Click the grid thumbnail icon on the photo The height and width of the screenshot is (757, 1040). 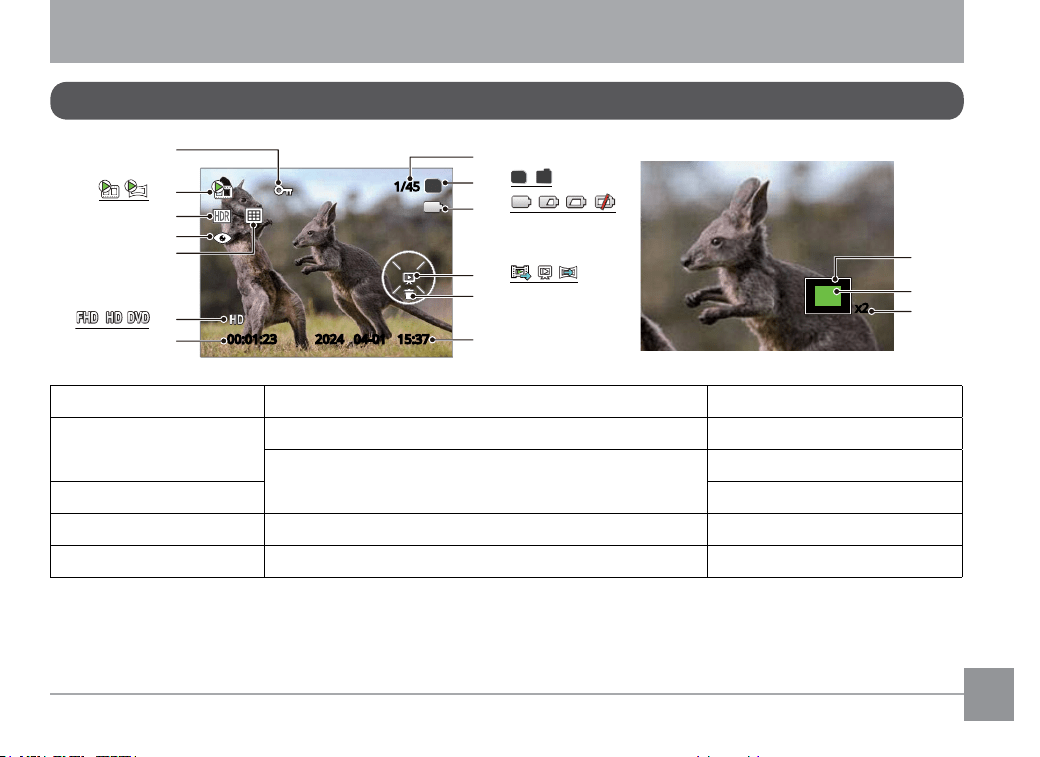pos(254,216)
